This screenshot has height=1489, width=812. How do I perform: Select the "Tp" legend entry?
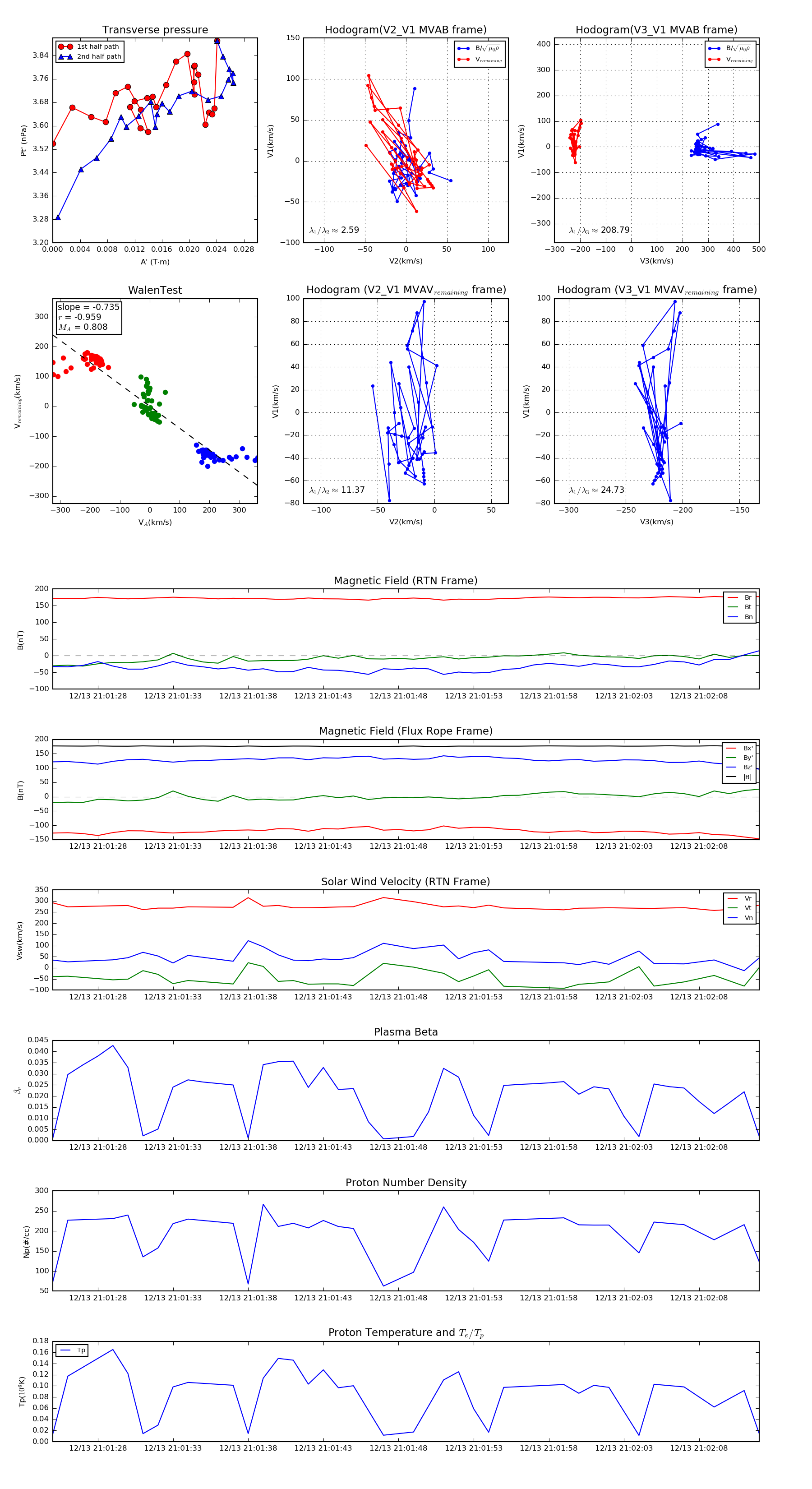[74, 1350]
